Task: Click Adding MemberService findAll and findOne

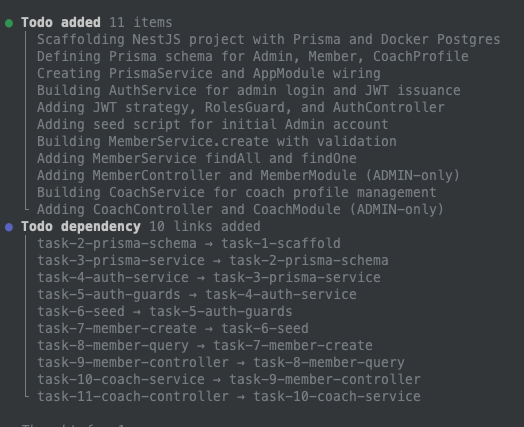Action: (x=196, y=158)
